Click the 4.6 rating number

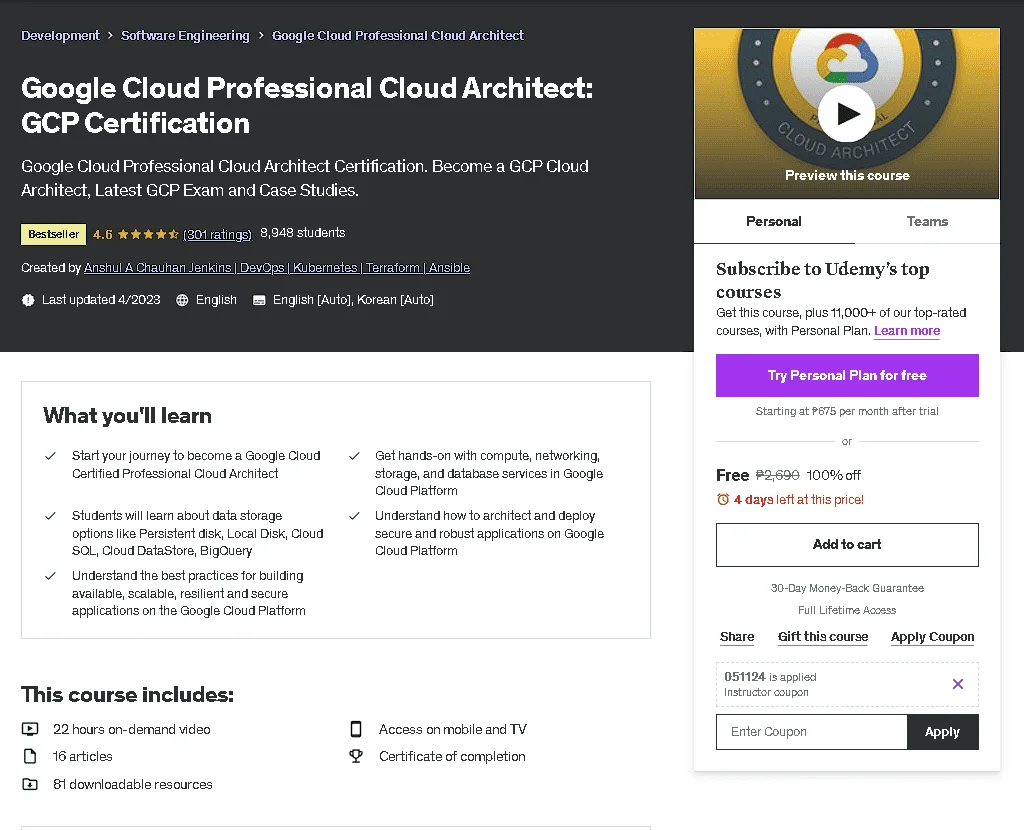103,234
